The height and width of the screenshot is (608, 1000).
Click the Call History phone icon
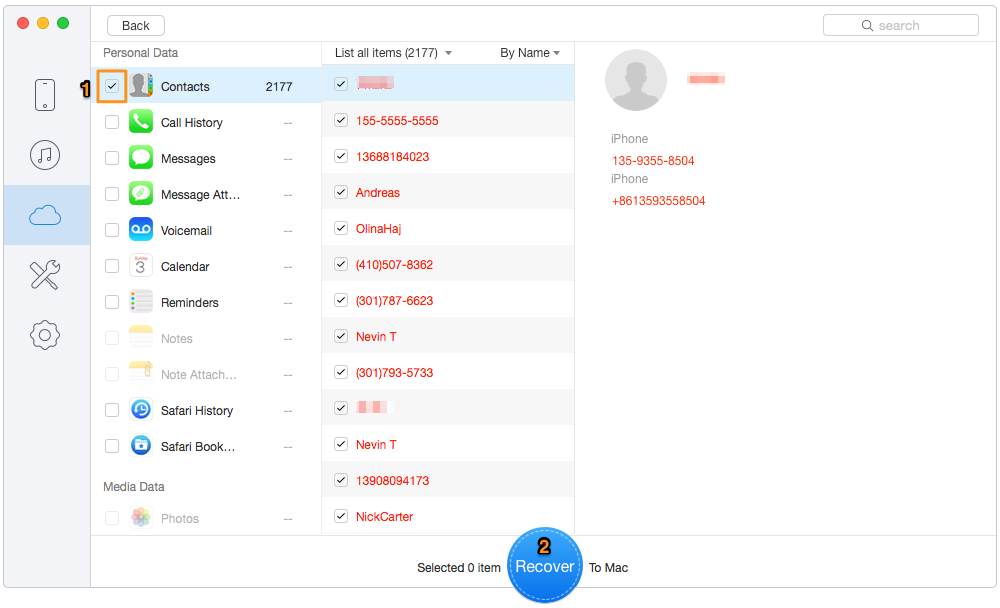click(141, 121)
